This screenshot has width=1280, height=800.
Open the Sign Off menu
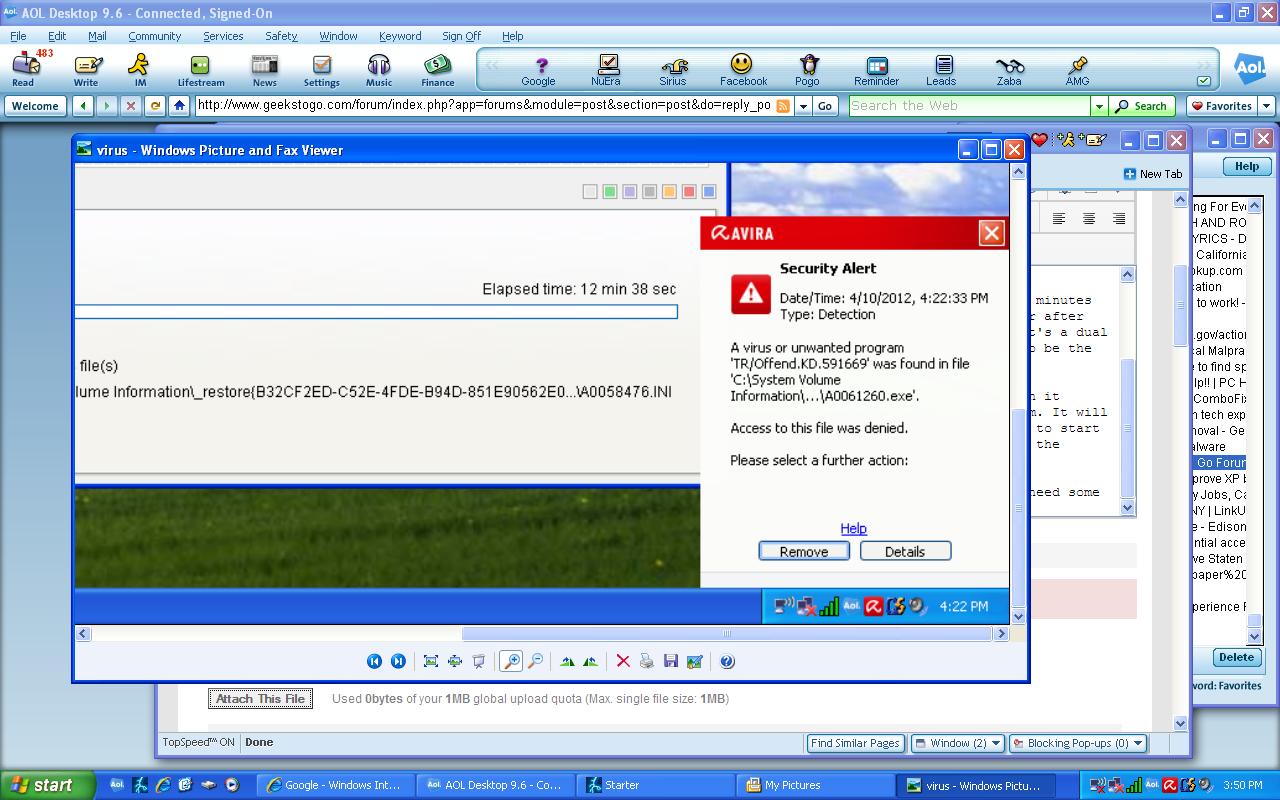pos(461,35)
